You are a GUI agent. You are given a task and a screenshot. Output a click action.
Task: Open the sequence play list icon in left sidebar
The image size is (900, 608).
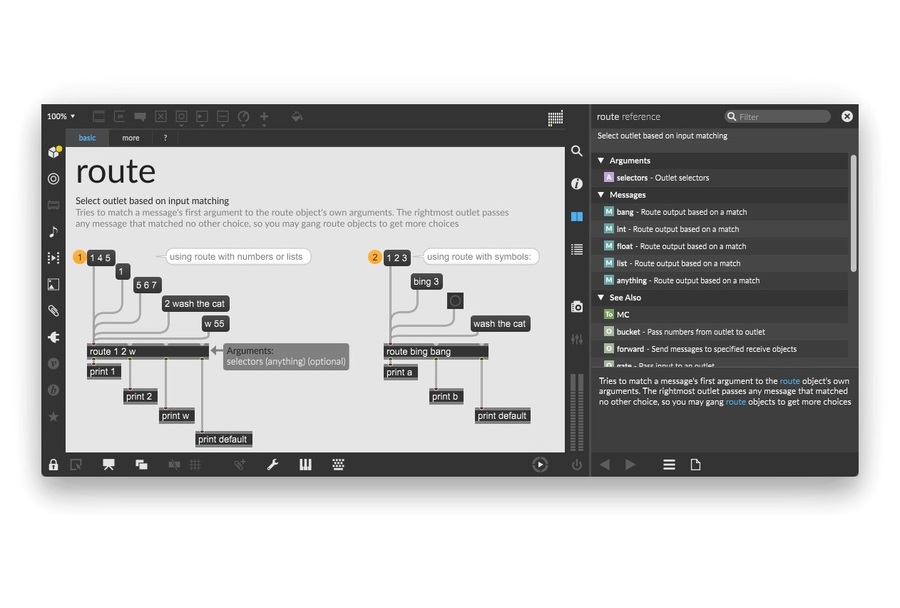[x=53, y=258]
